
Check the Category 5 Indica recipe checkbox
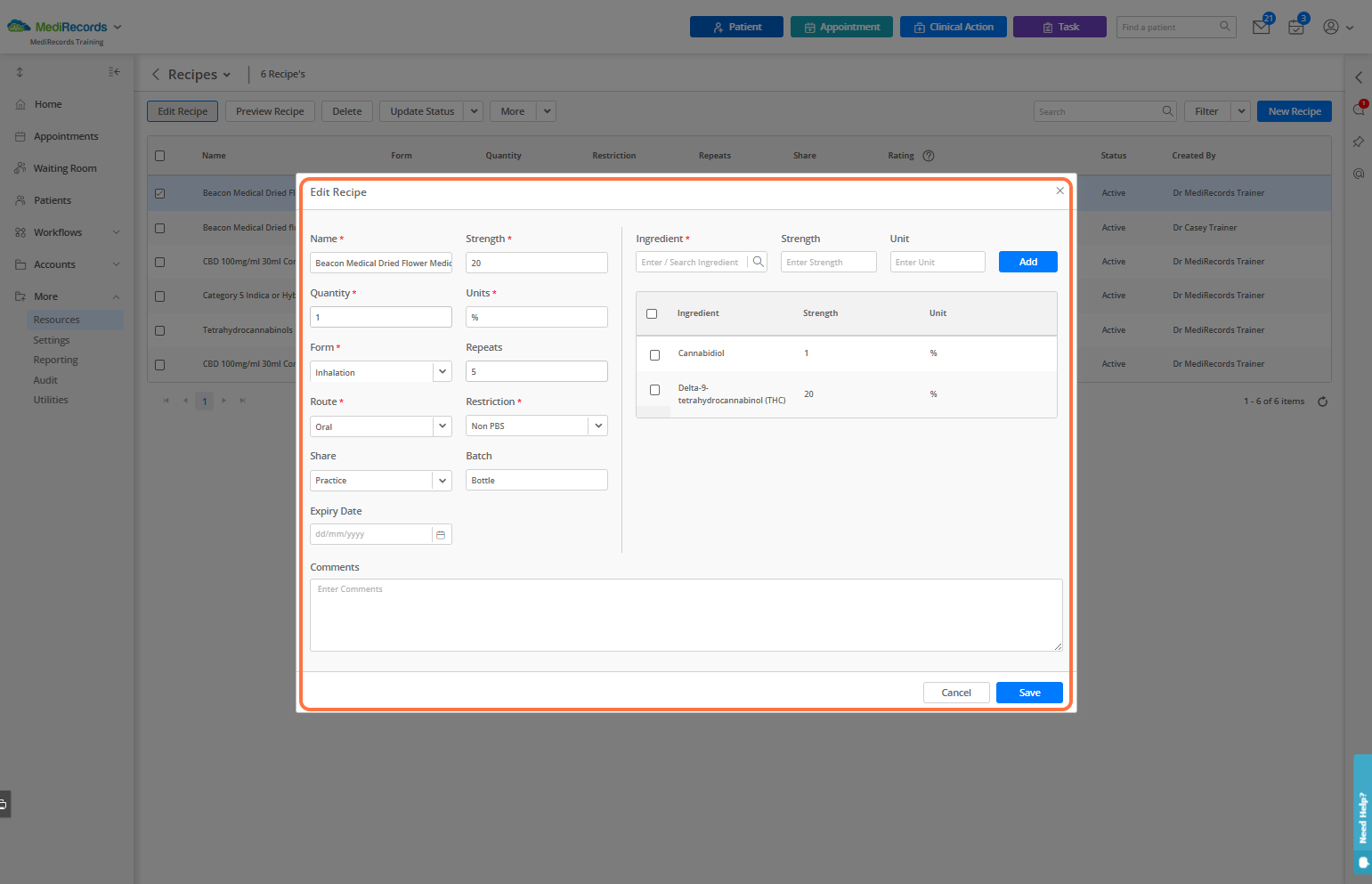(x=160, y=296)
